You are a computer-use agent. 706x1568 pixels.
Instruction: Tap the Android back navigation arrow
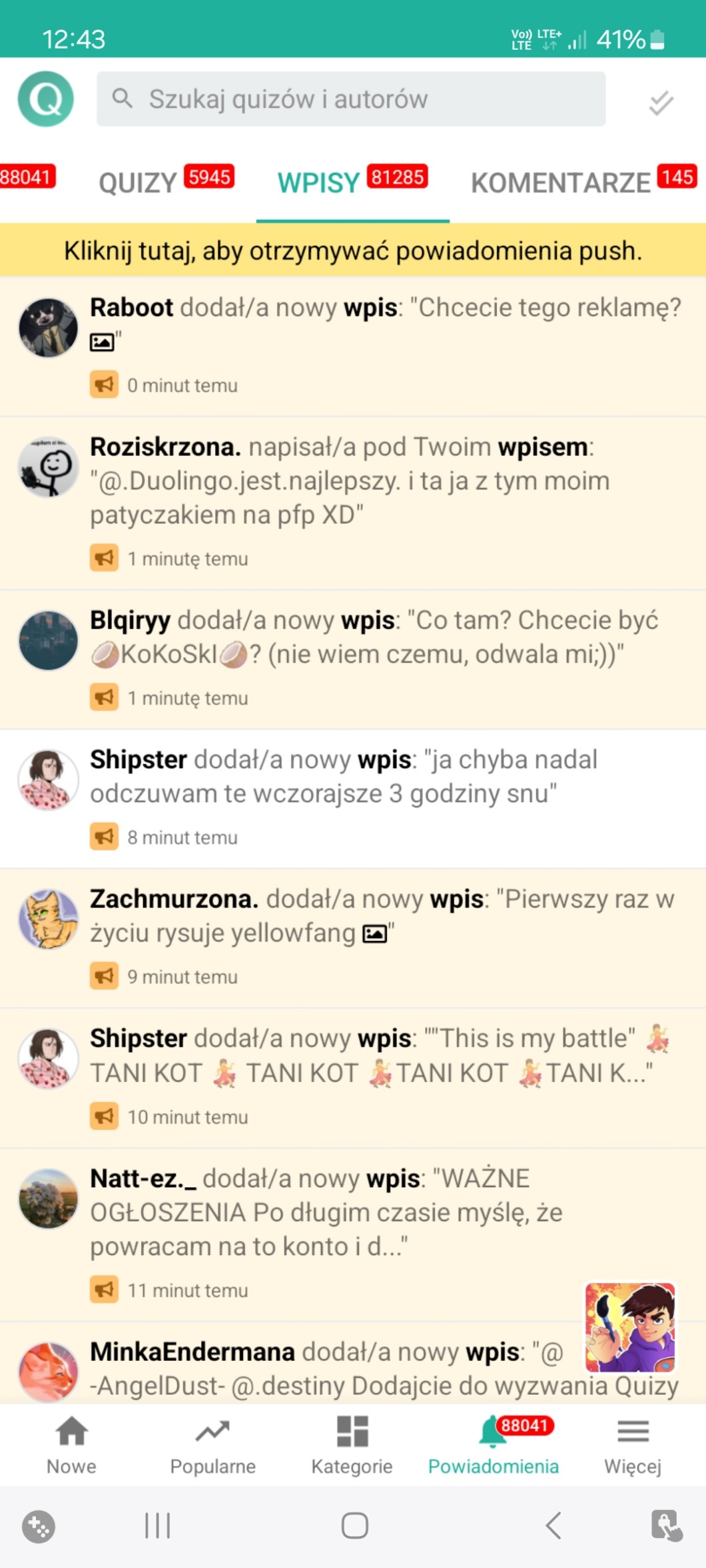553,1525
